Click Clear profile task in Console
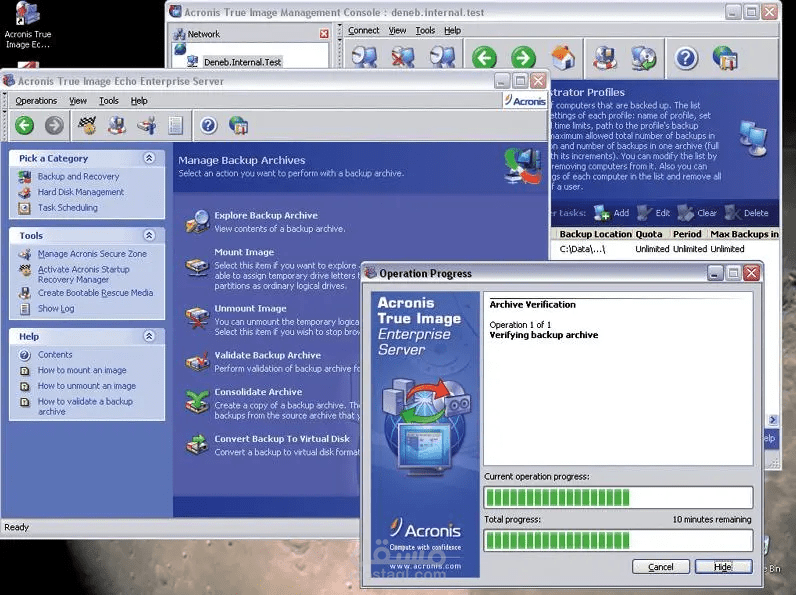 tap(697, 213)
